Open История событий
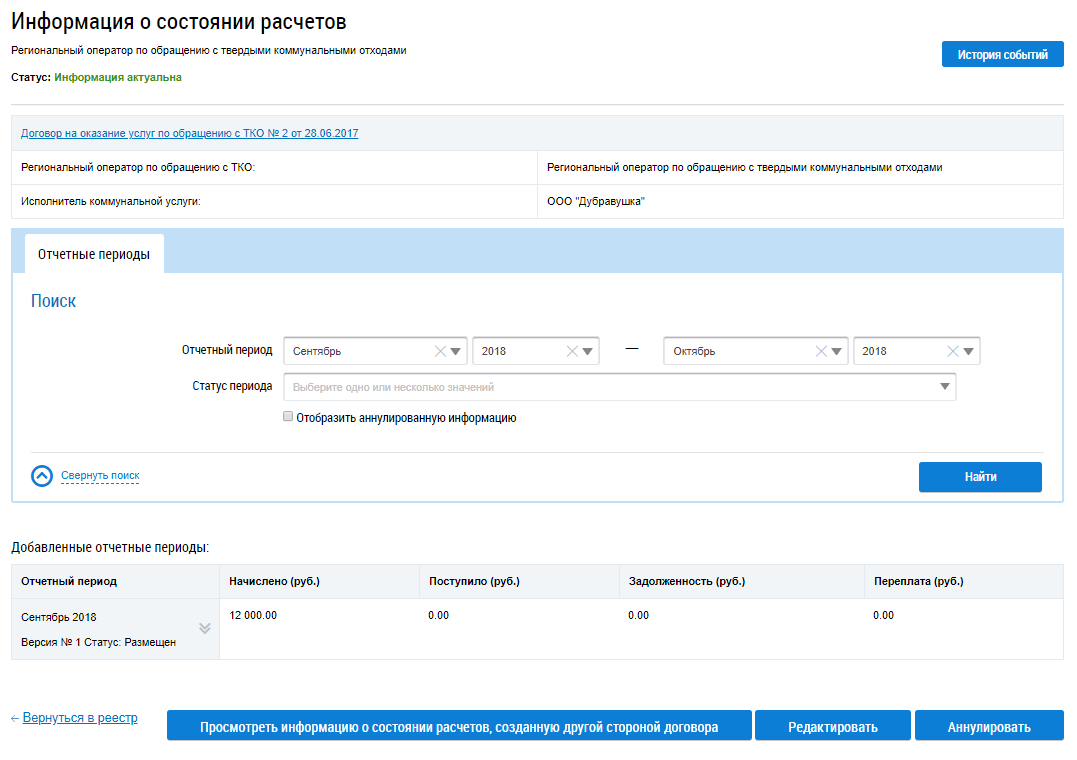The width and height of the screenshot is (1077, 760). coord(1002,55)
